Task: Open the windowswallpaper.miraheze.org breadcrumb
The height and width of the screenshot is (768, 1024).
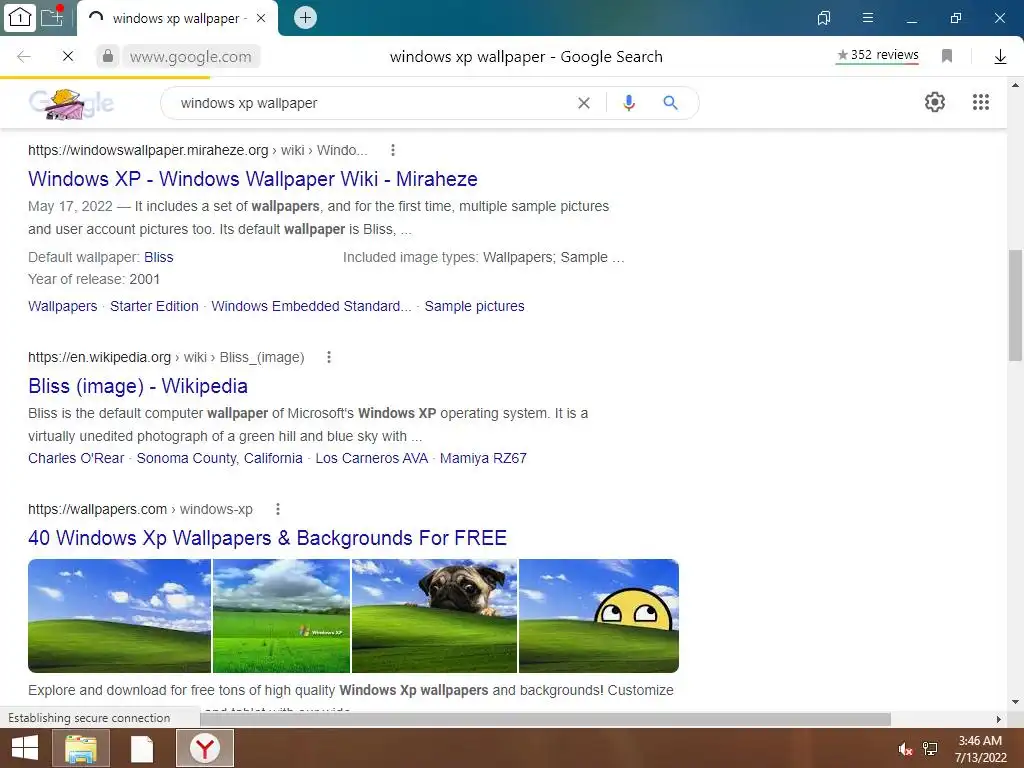Action: point(198,150)
